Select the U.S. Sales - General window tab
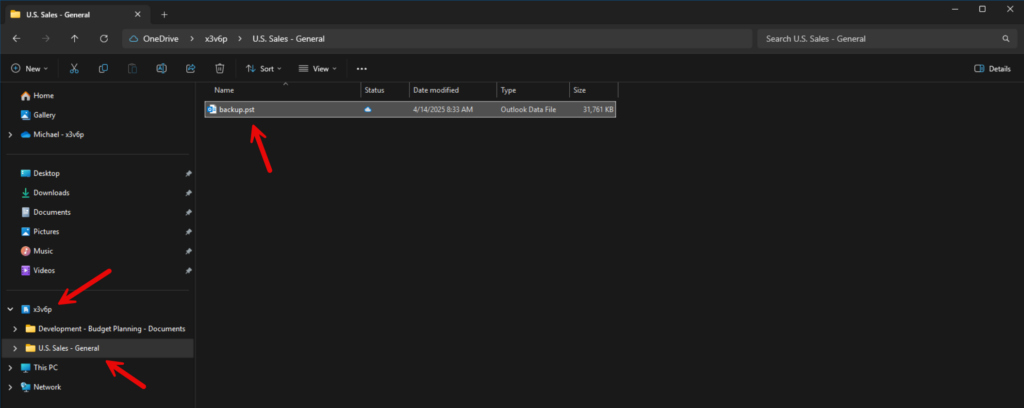Viewport: 1024px width, 408px height. pos(77,14)
